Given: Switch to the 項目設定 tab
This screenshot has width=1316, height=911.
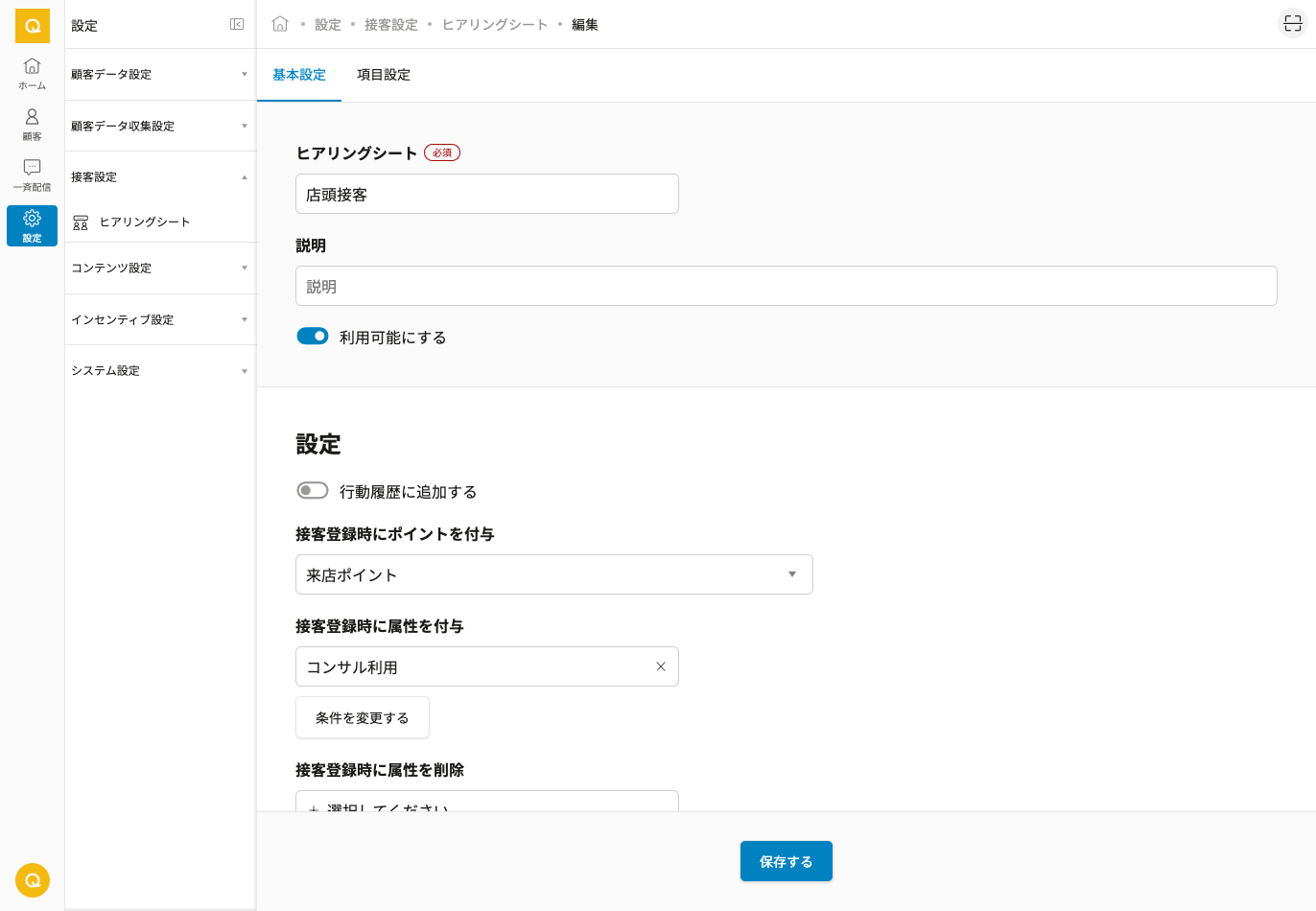Looking at the screenshot, I should point(384,75).
